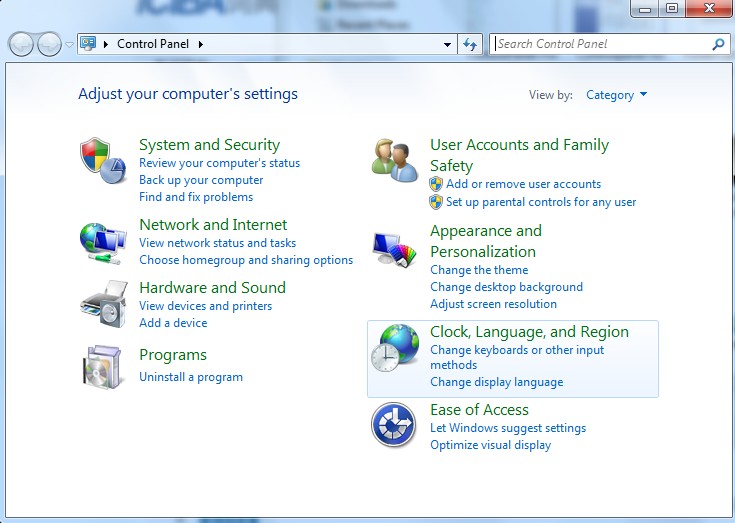Click View network status and tasks
The image size is (735, 523).
click(218, 243)
